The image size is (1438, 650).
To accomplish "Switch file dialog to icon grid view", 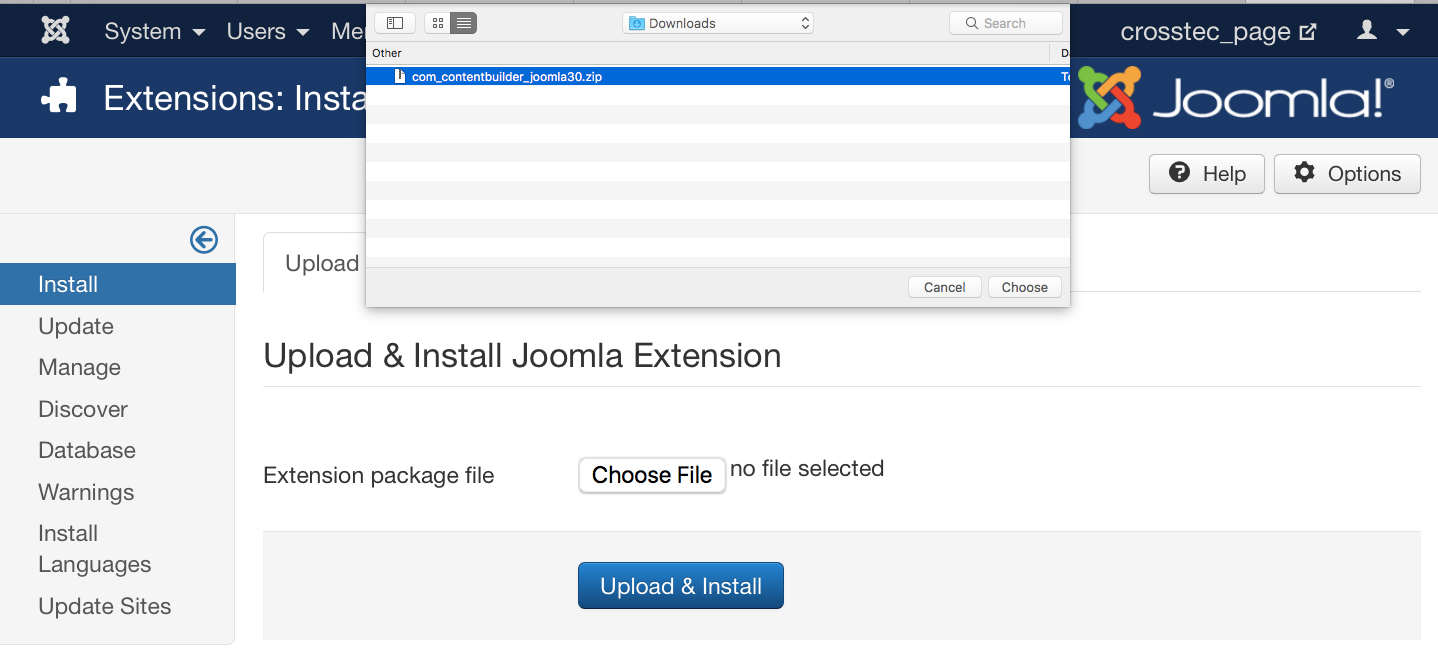I will coord(438,23).
